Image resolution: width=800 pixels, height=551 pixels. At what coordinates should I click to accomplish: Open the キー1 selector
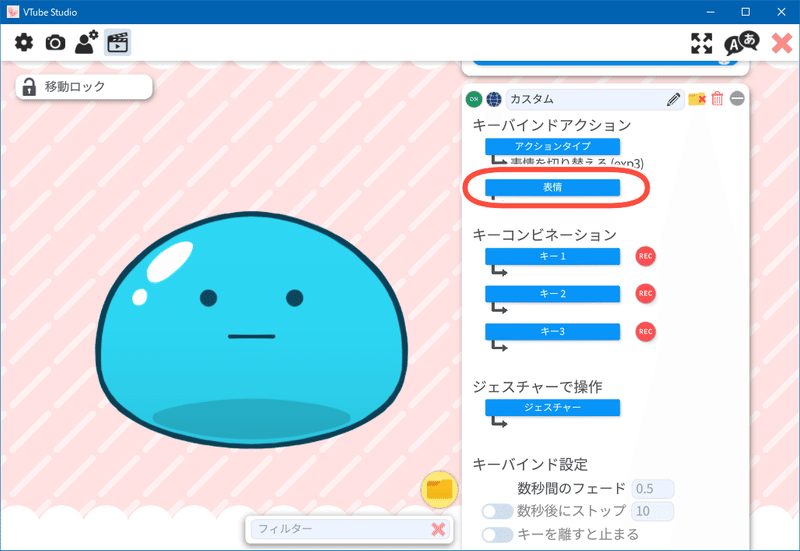553,256
